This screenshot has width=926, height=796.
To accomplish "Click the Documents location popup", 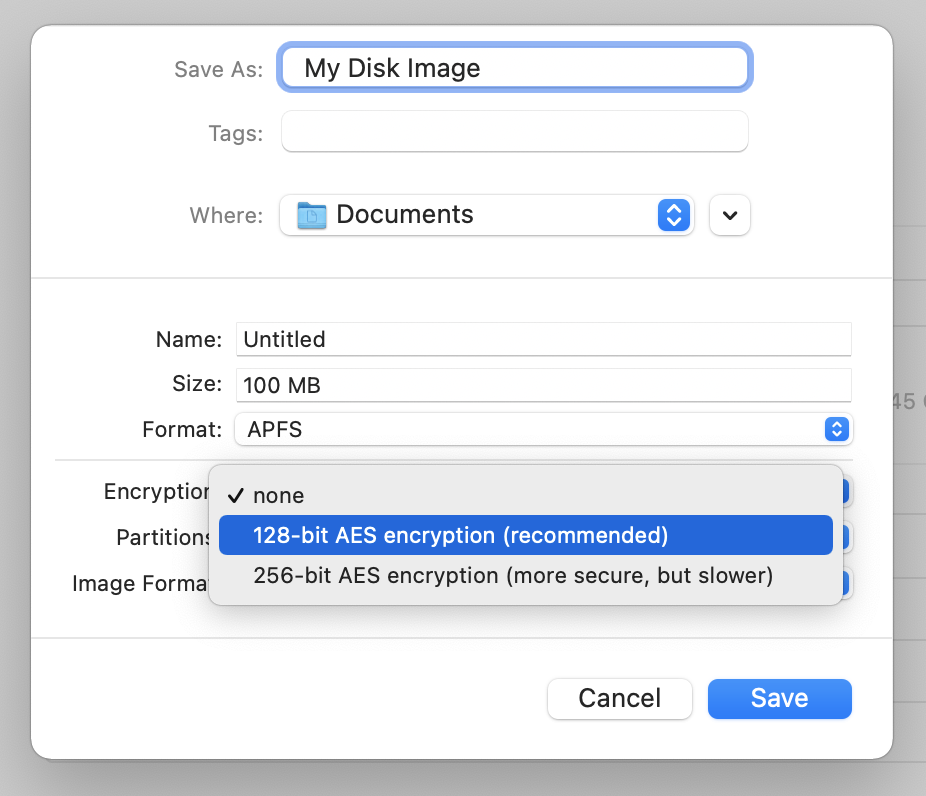I will 487,215.
